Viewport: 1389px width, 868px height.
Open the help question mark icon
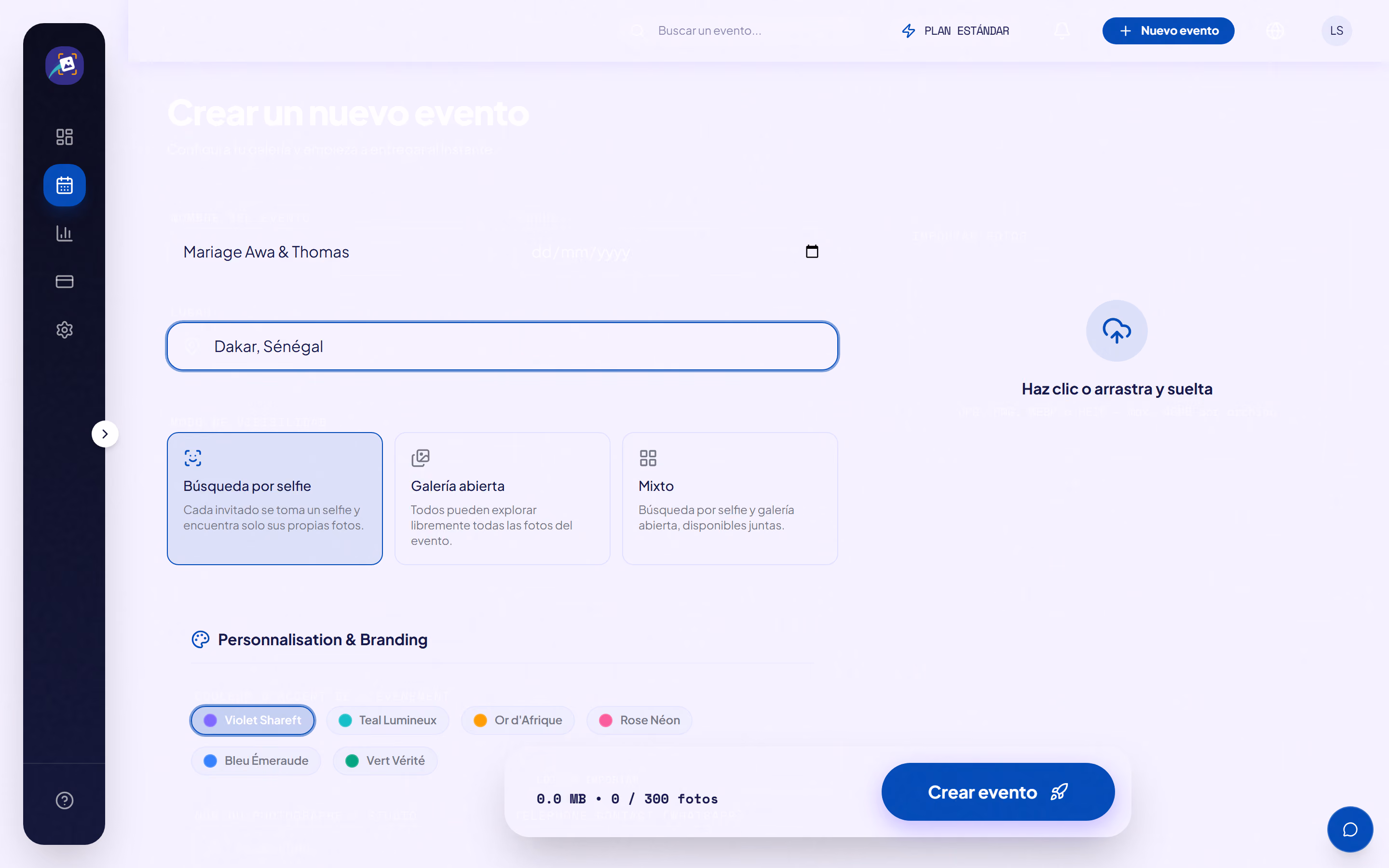click(x=64, y=800)
